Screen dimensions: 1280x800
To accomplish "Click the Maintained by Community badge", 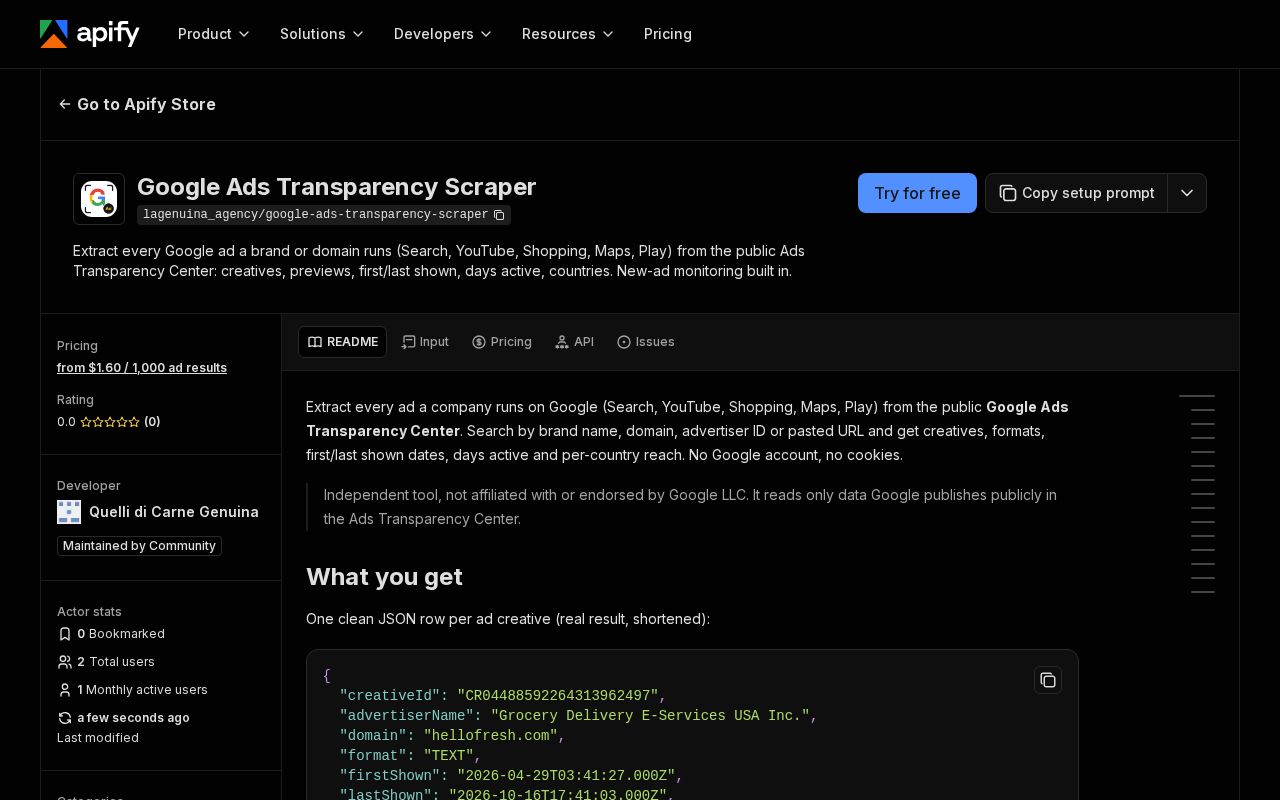I will tap(139, 546).
